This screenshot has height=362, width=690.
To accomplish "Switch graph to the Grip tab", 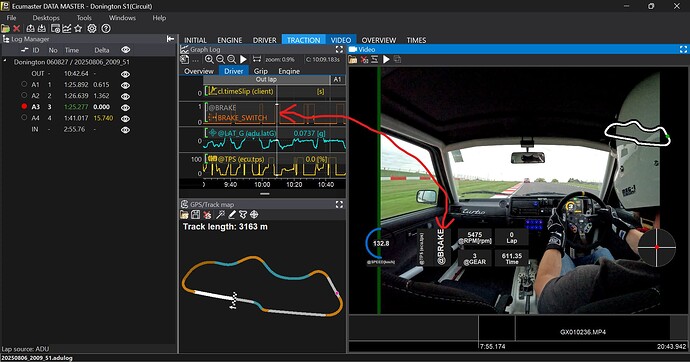I will (261, 71).
